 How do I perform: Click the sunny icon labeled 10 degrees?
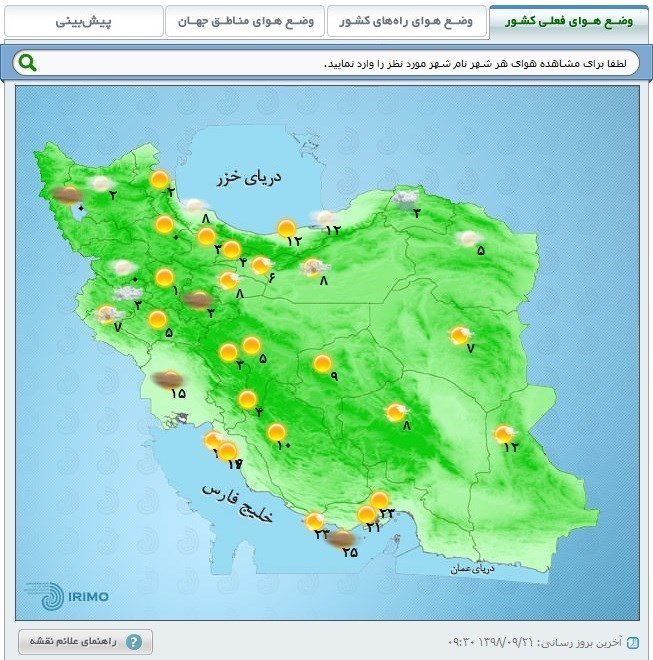click(275, 432)
